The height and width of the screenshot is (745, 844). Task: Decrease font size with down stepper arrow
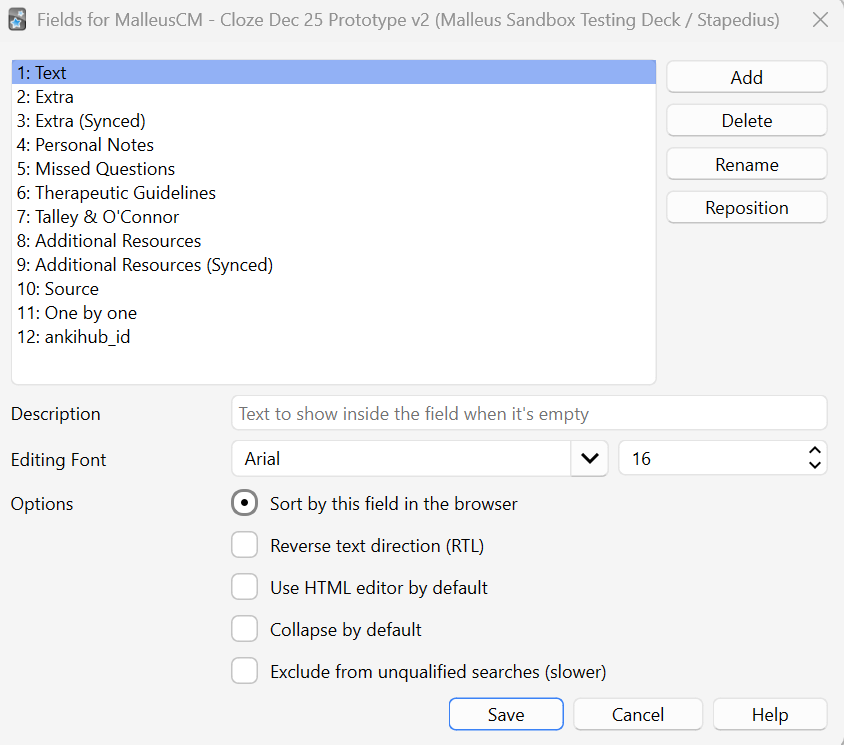[x=815, y=466]
